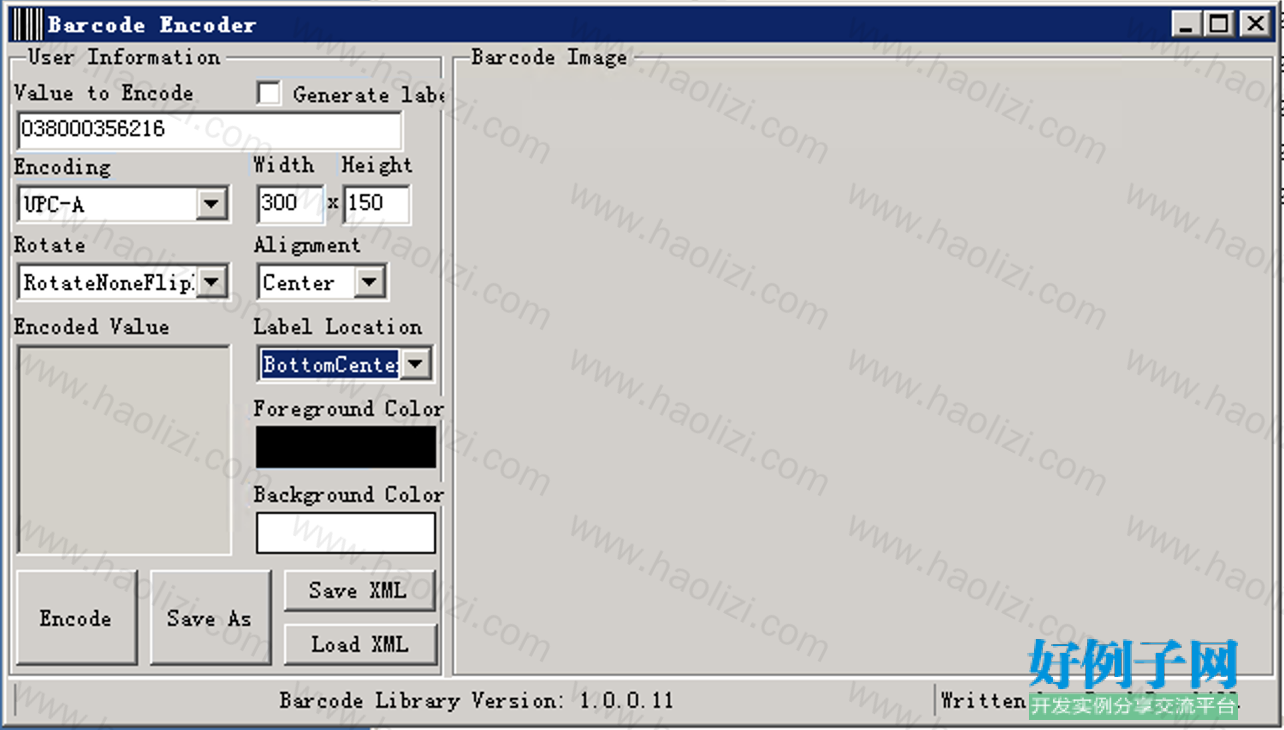This screenshot has width=1284, height=730.
Task: Click the Load XML button
Action: click(360, 645)
